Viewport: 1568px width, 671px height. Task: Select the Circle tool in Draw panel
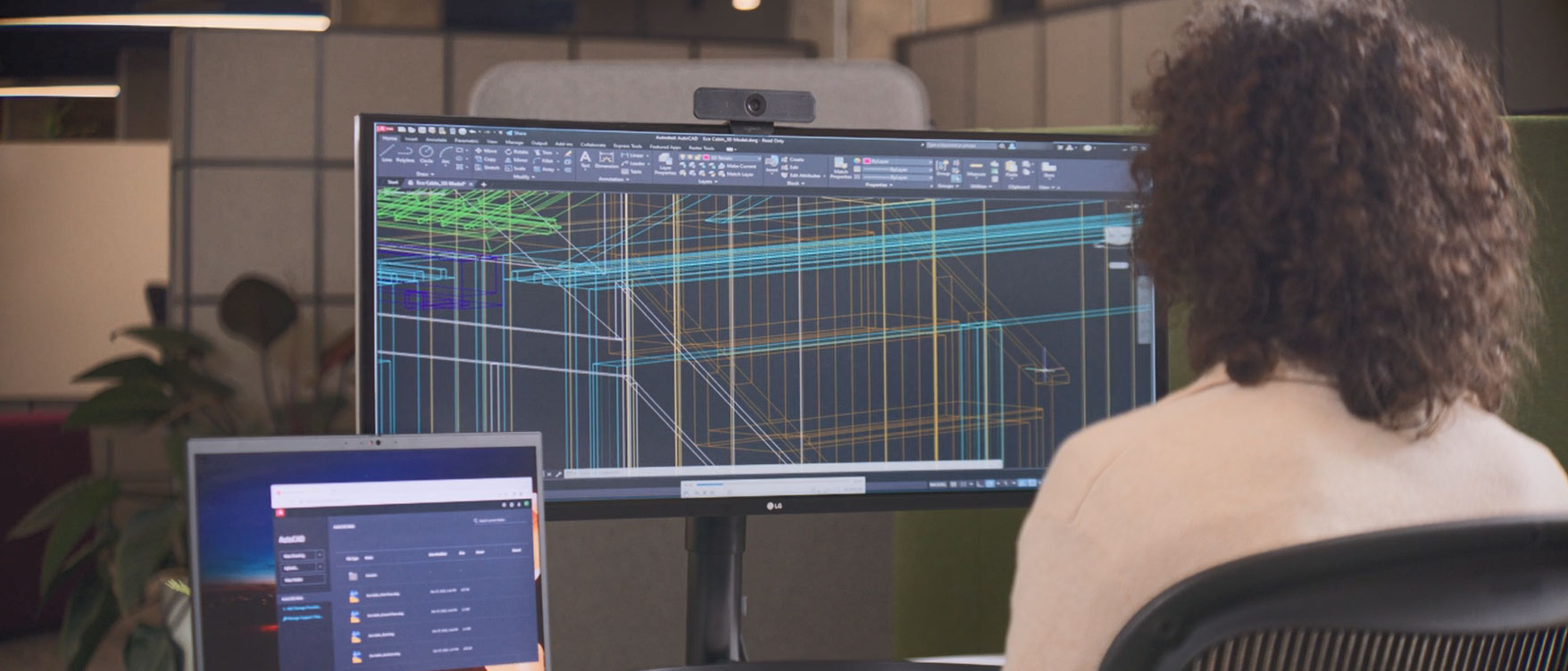click(426, 154)
